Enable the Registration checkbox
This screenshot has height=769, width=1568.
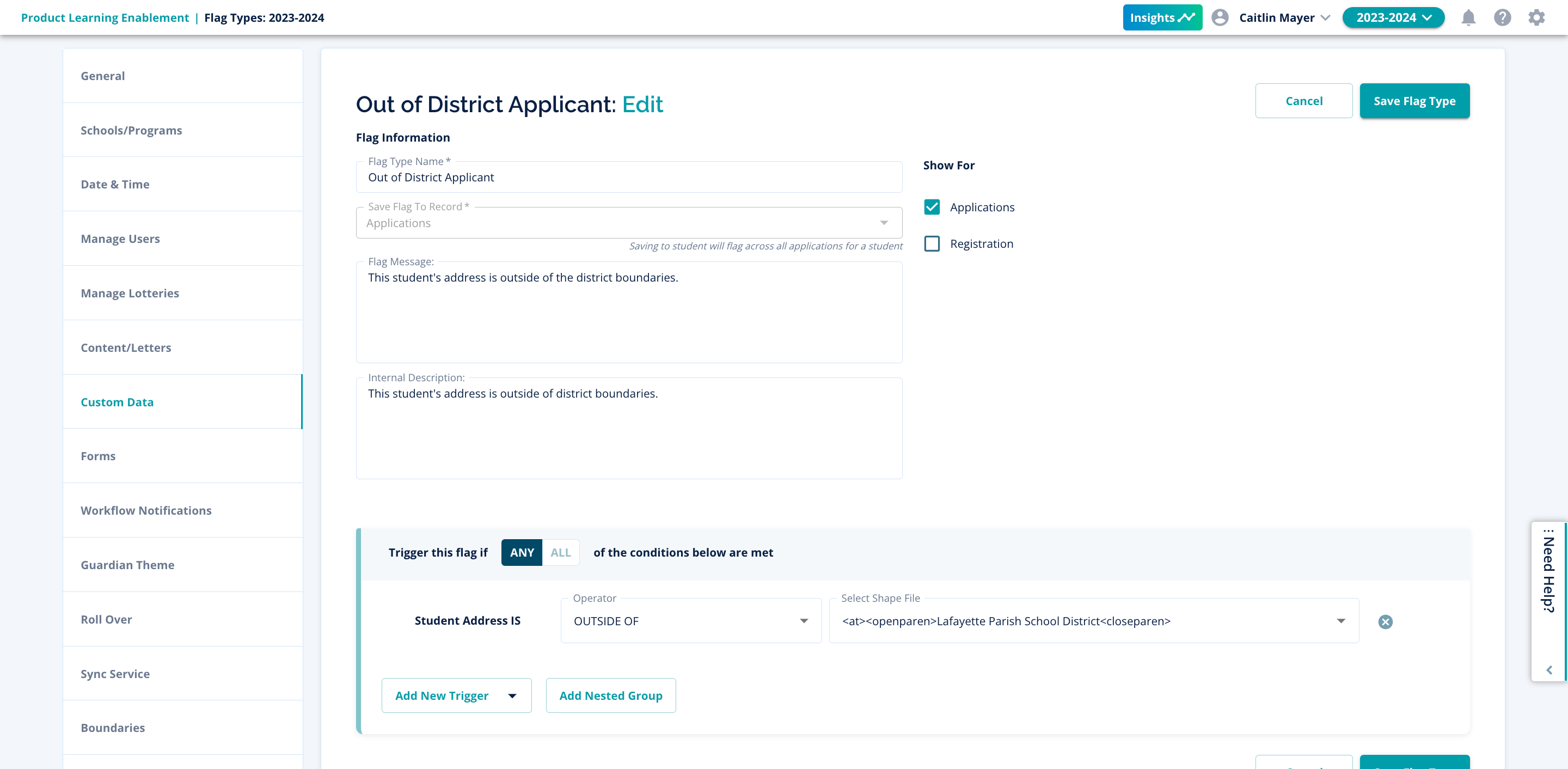tap(932, 243)
